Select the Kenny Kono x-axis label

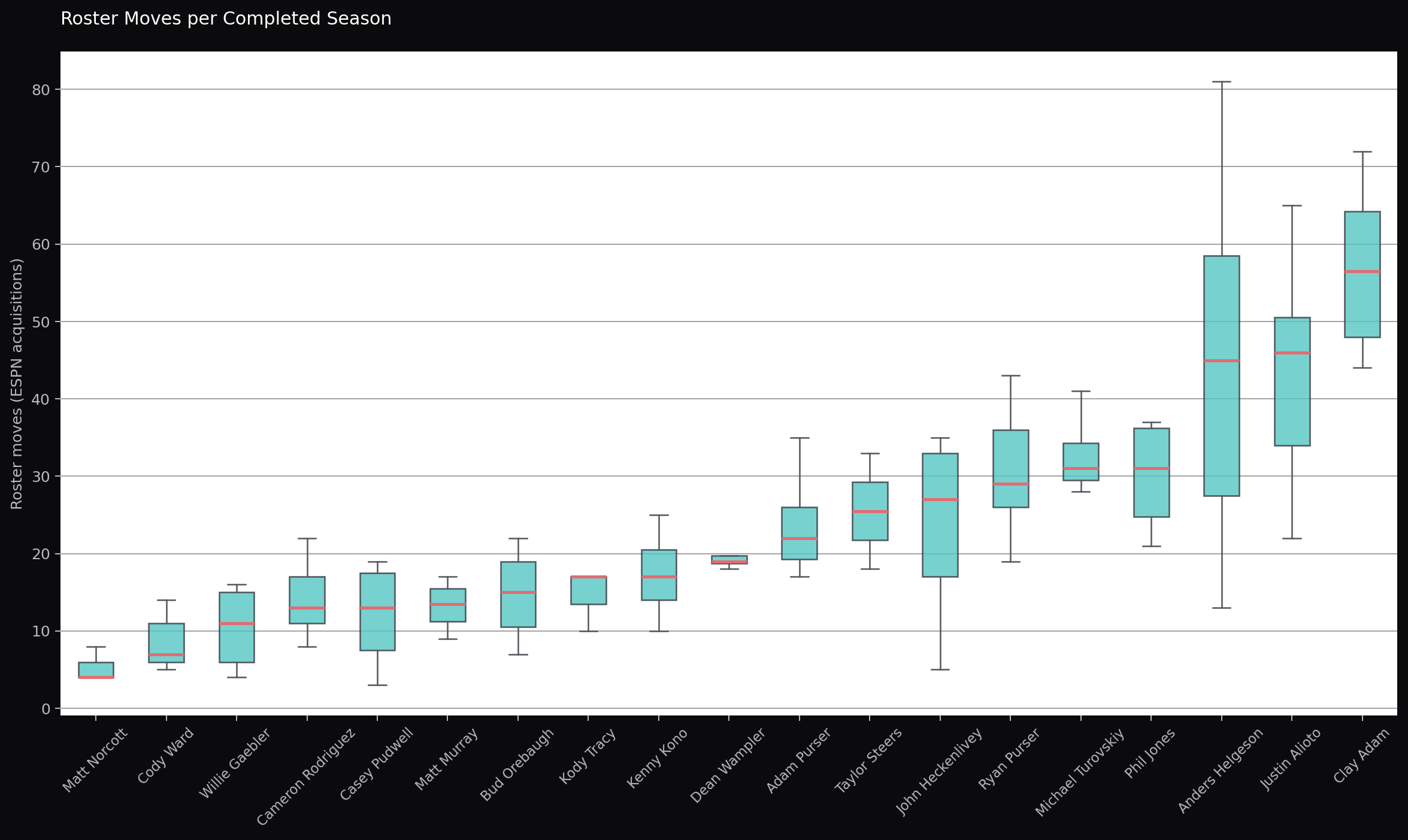tap(657, 758)
